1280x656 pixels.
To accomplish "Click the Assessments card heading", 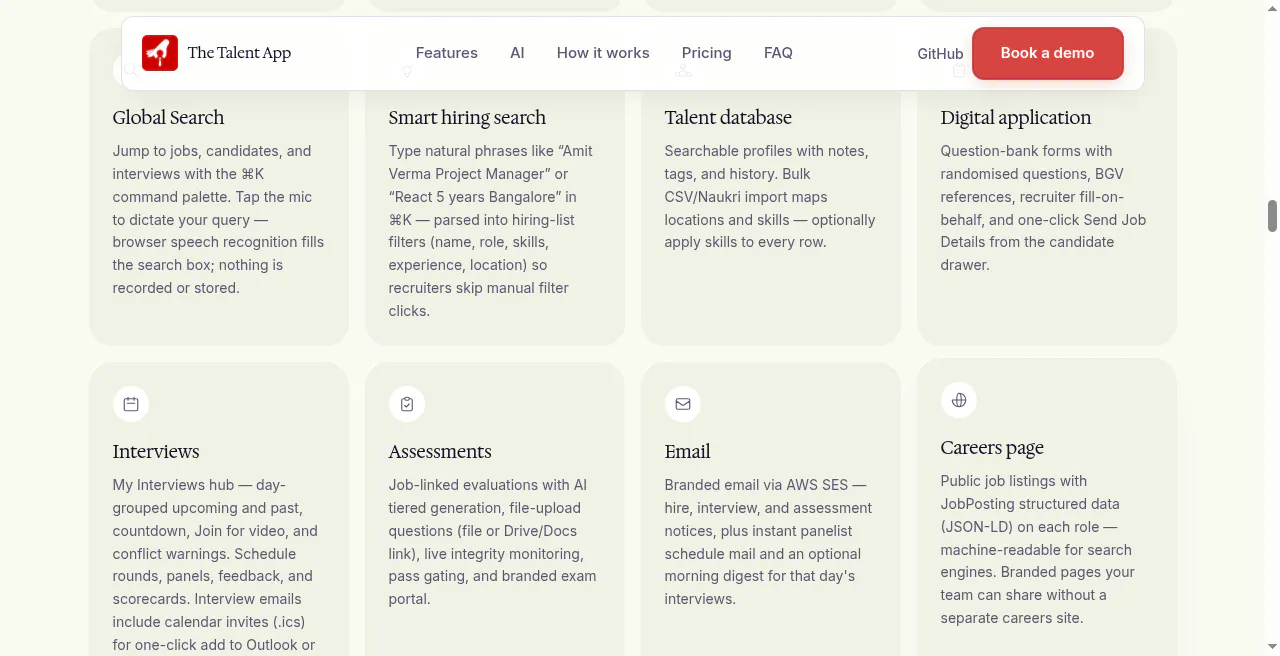I will click(x=440, y=451).
